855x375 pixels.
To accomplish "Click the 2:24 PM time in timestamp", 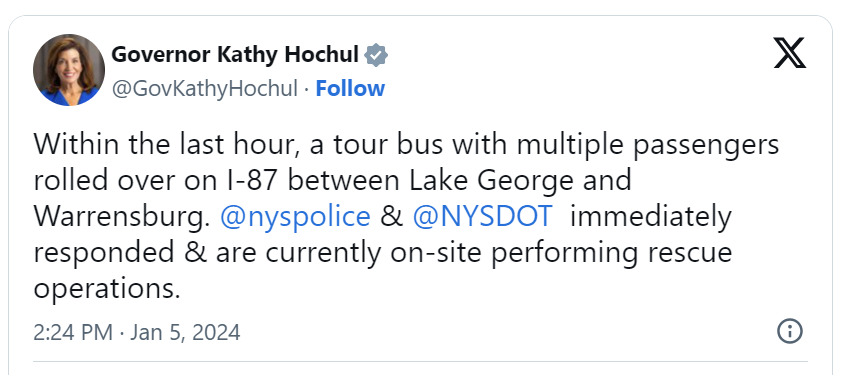I will tap(73, 332).
